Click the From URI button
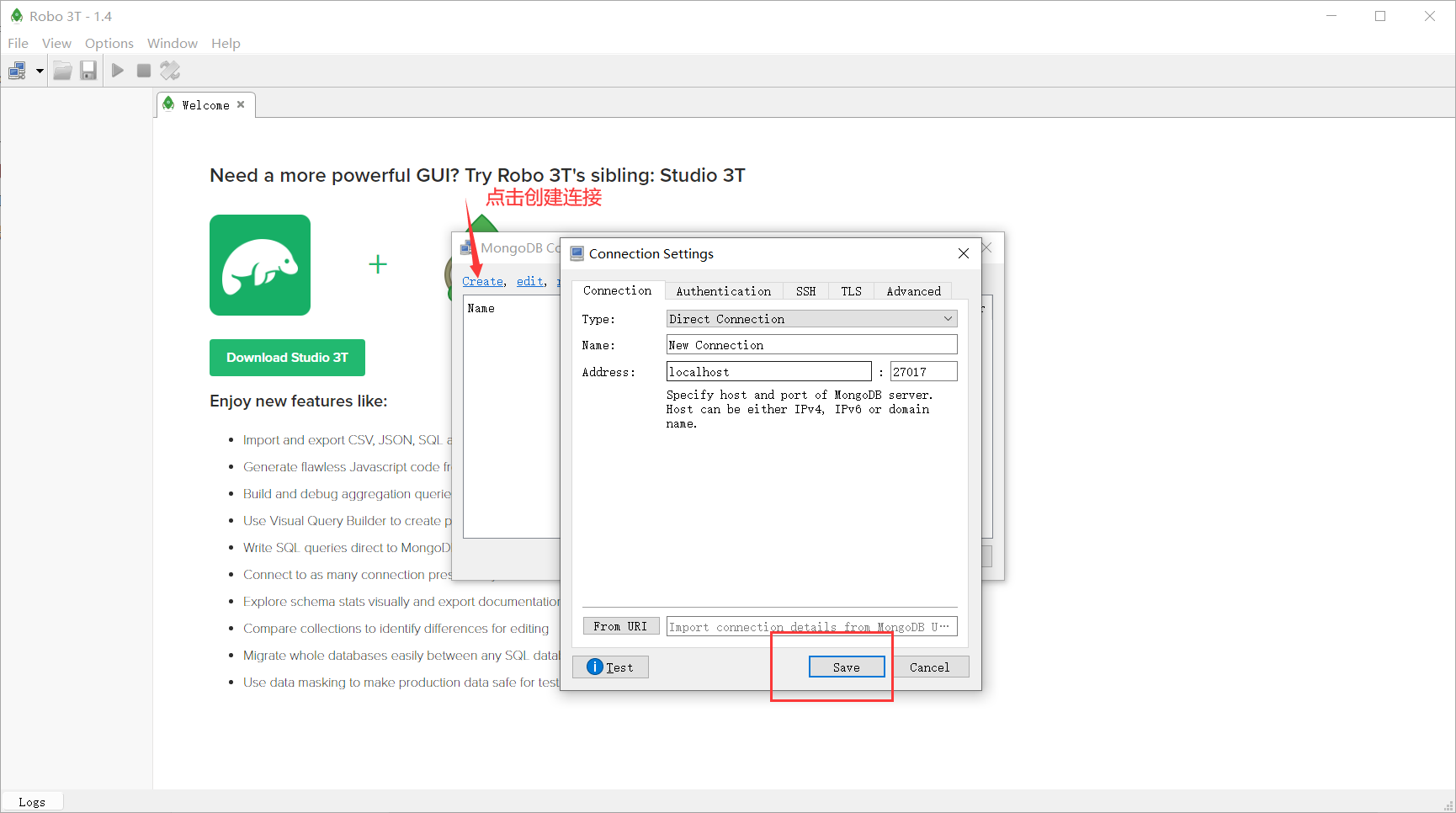Viewport: 1456px width, 813px height. click(x=620, y=626)
